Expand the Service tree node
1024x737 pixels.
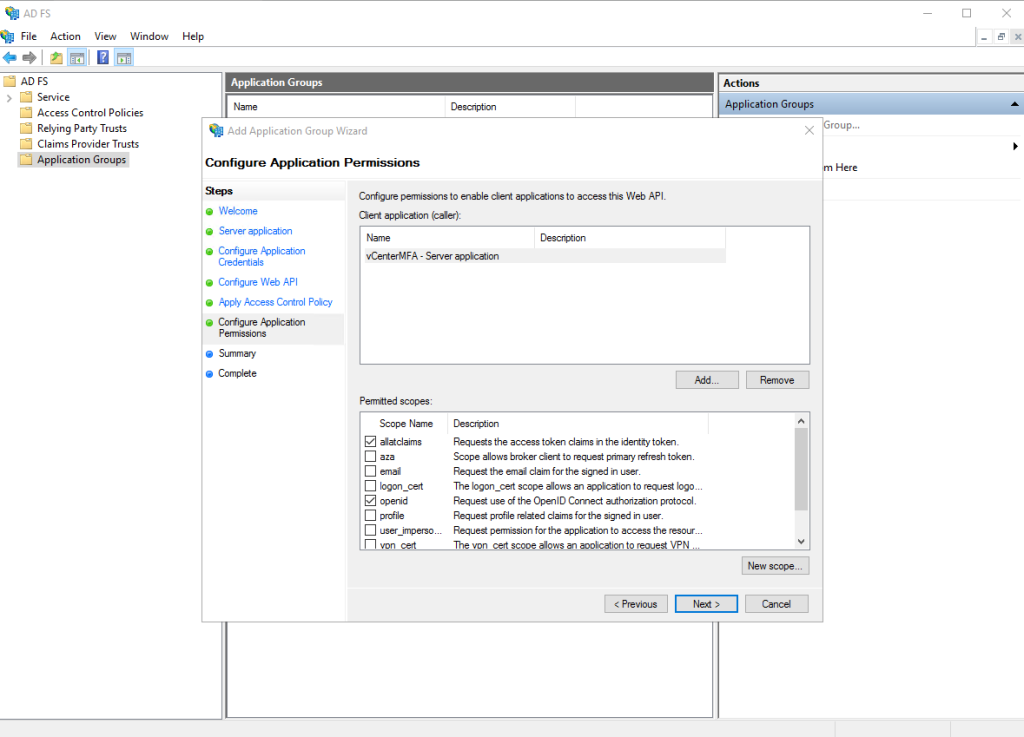coord(10,97)
